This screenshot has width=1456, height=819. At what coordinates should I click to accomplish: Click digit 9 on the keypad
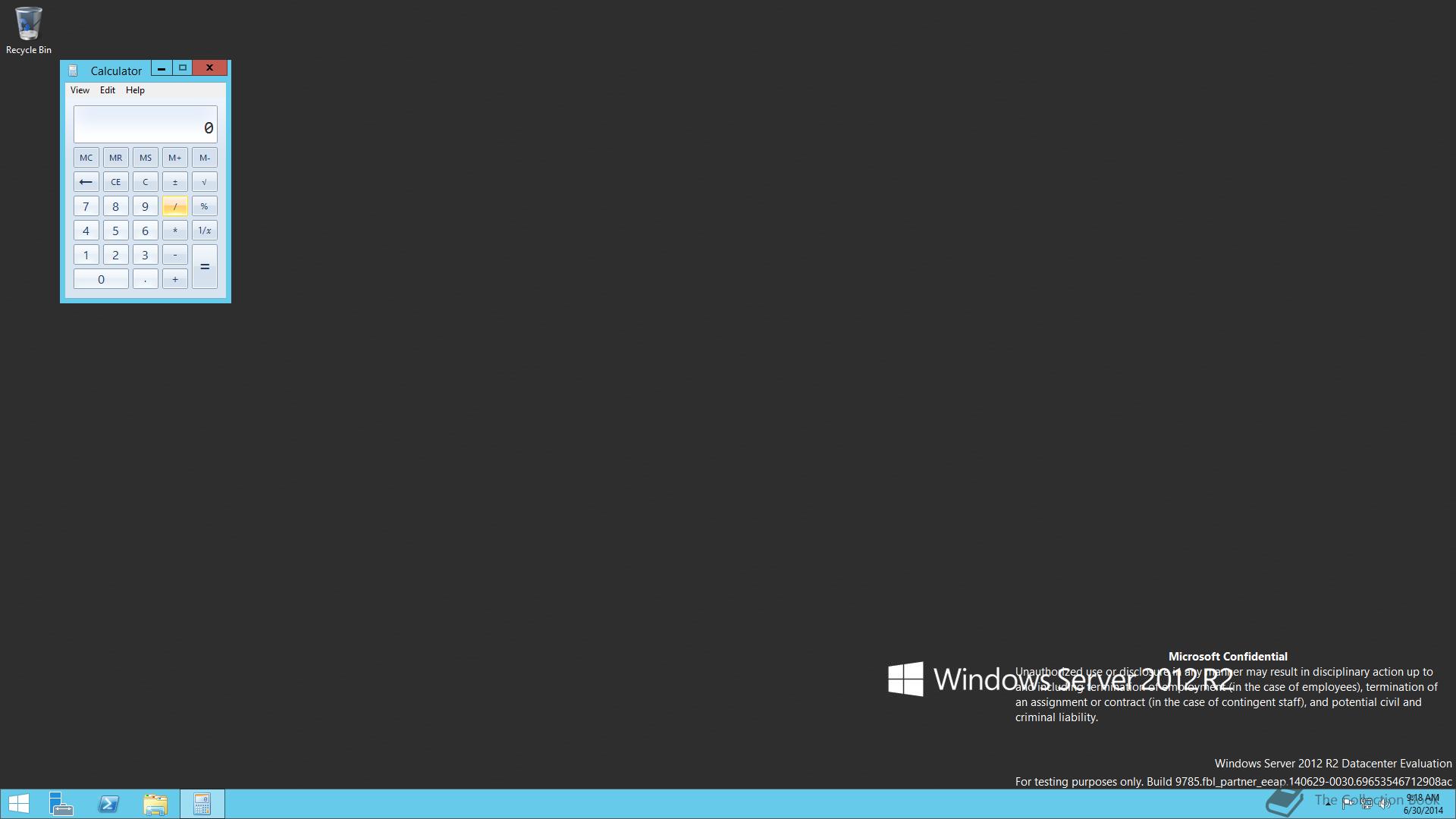coord(145,206)
